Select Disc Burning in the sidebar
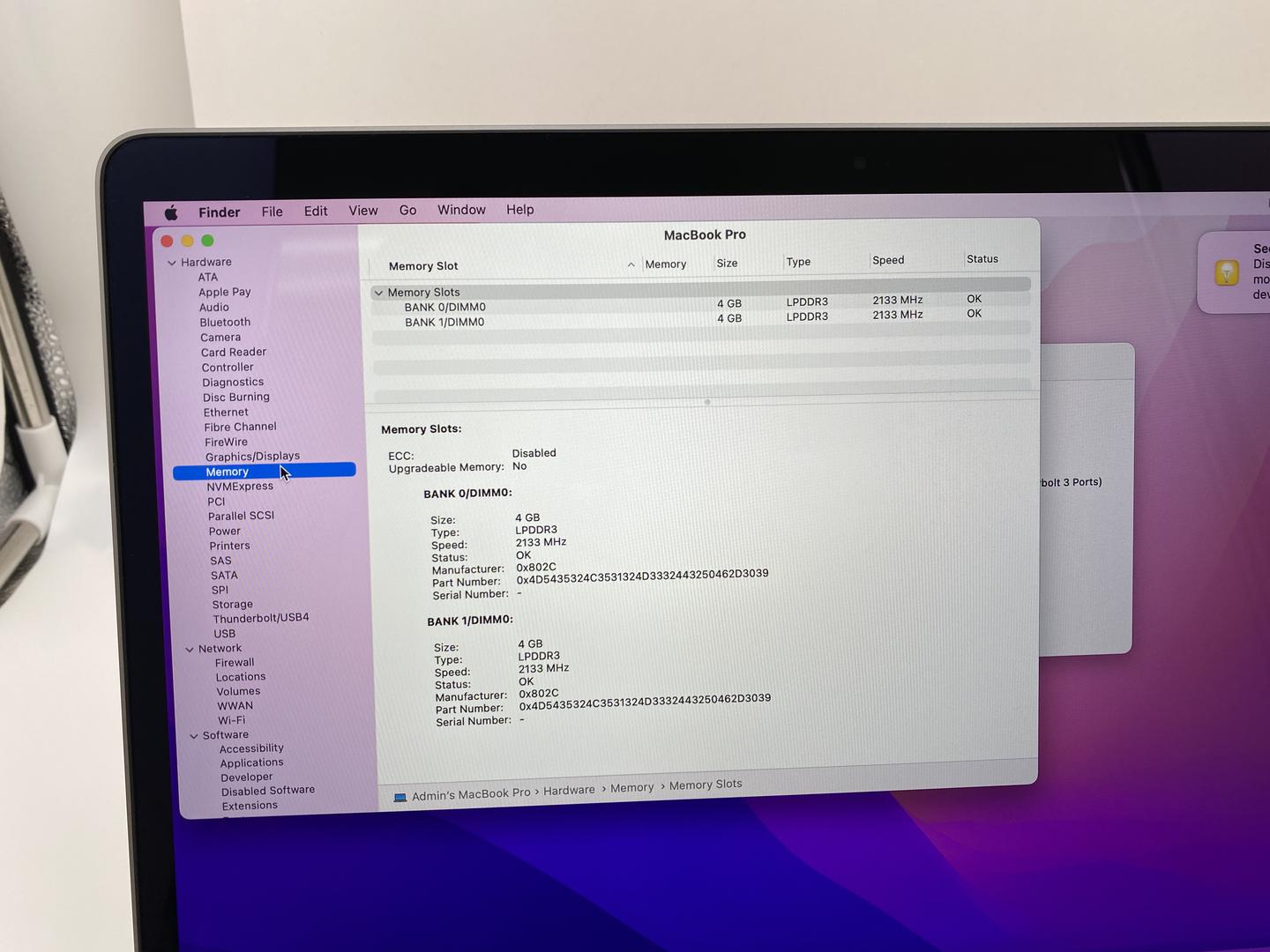 pos(236,397)
